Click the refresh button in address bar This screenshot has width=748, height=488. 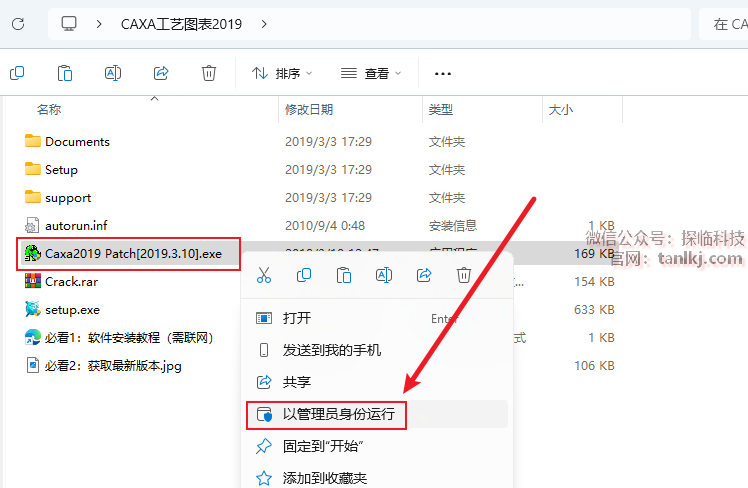18,24
